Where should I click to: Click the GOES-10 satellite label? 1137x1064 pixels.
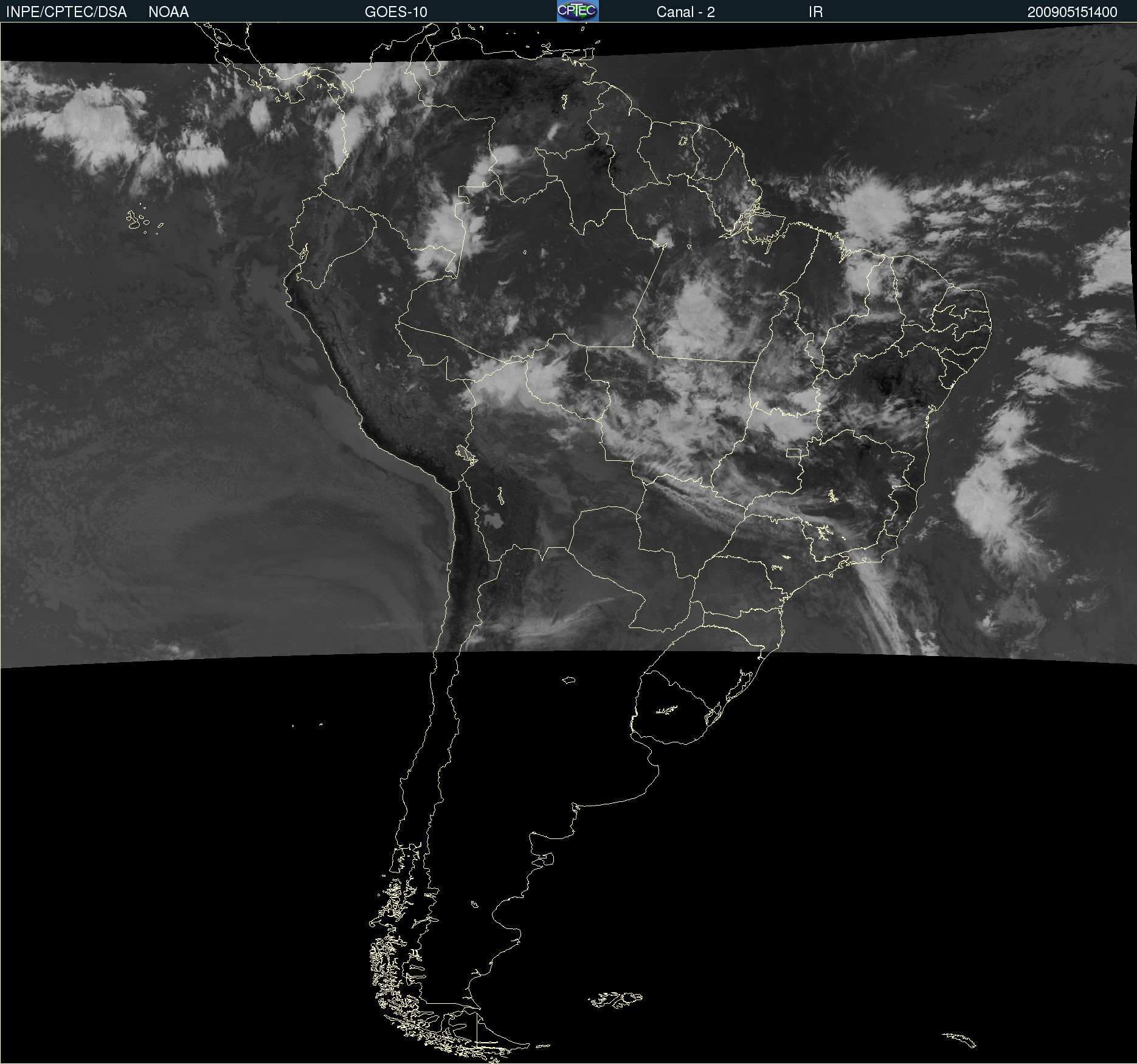coord(396,12)
